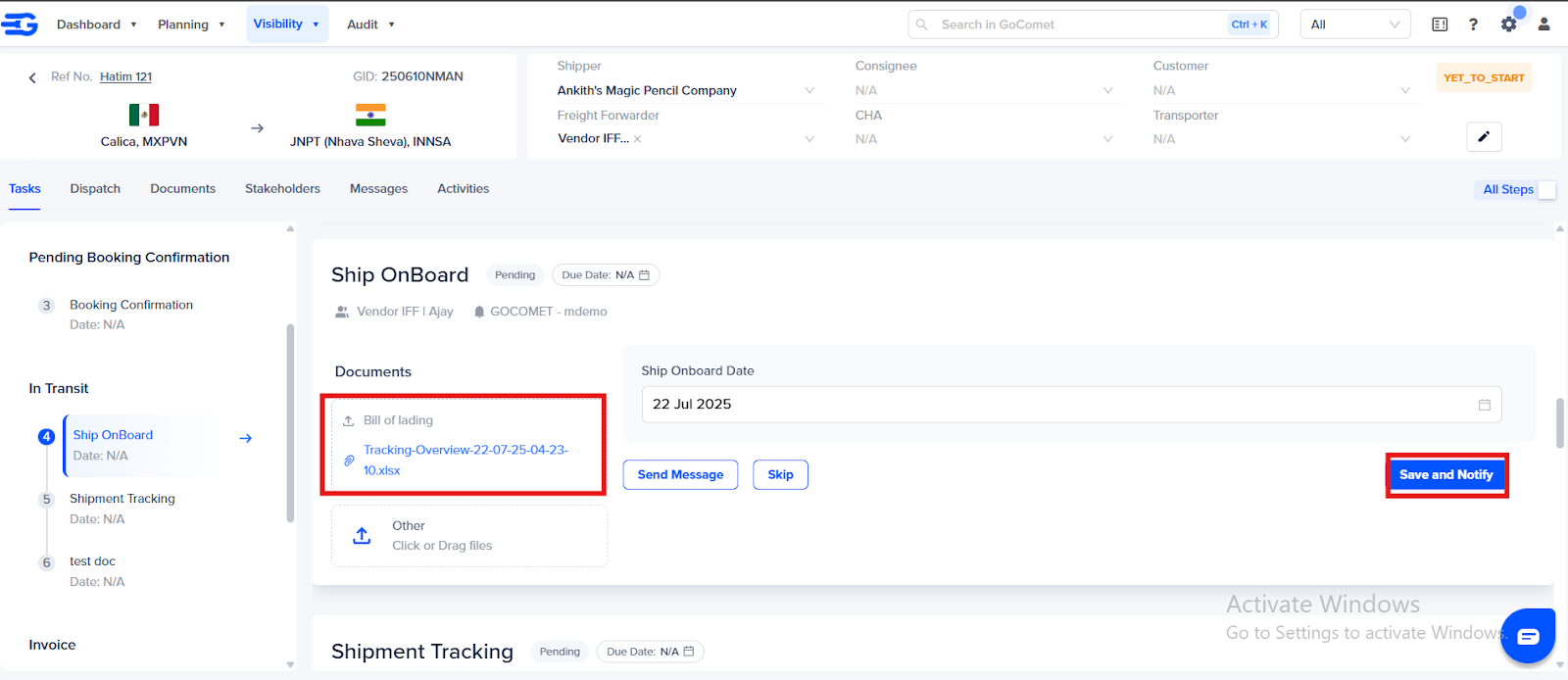The width and height of the screenshot is (1568, 680).
Task: Click the Other upload arrow icon
Action: point(362,536)
